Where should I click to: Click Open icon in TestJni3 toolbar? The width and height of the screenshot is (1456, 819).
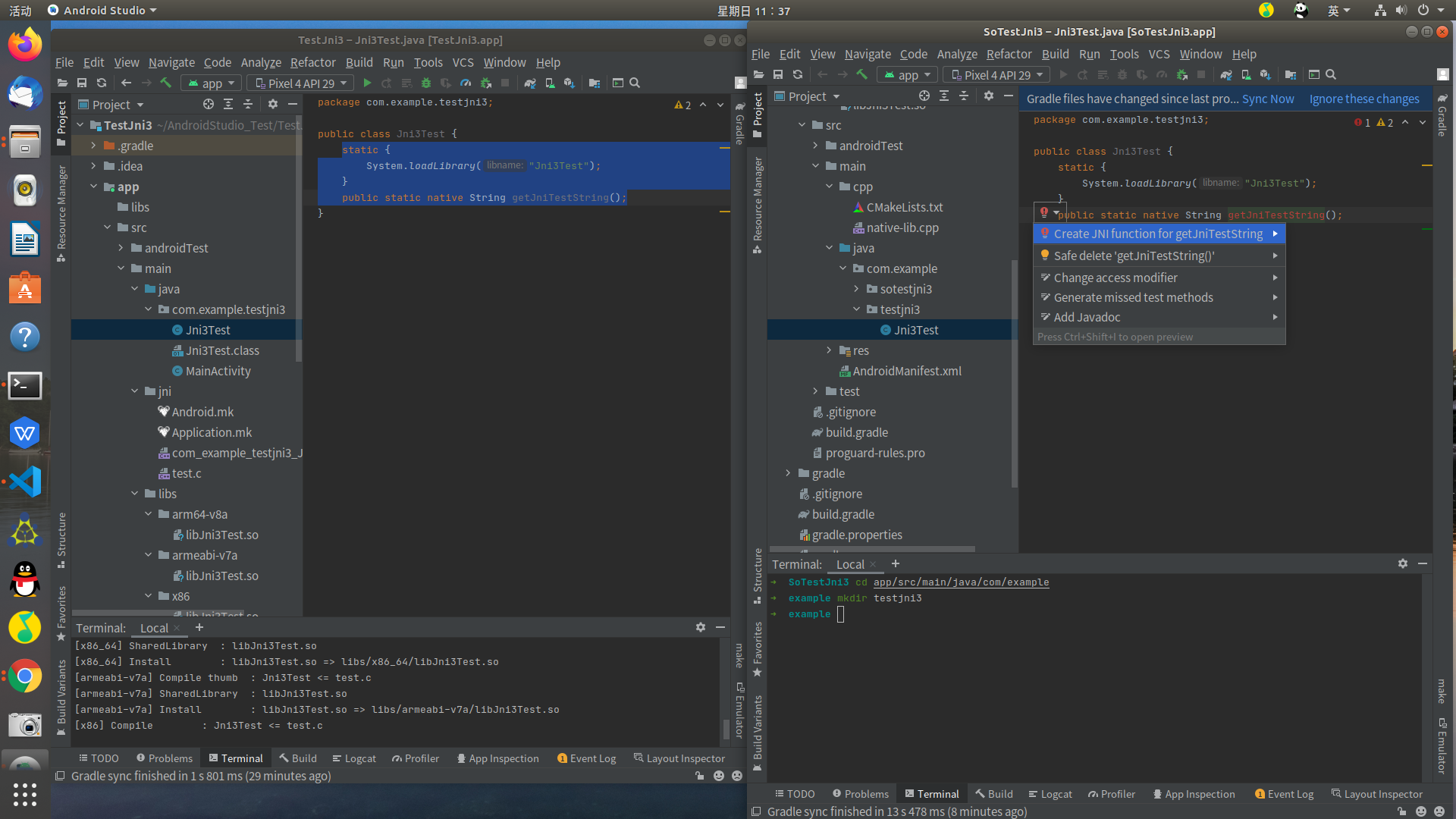click(x=62, y=83)
